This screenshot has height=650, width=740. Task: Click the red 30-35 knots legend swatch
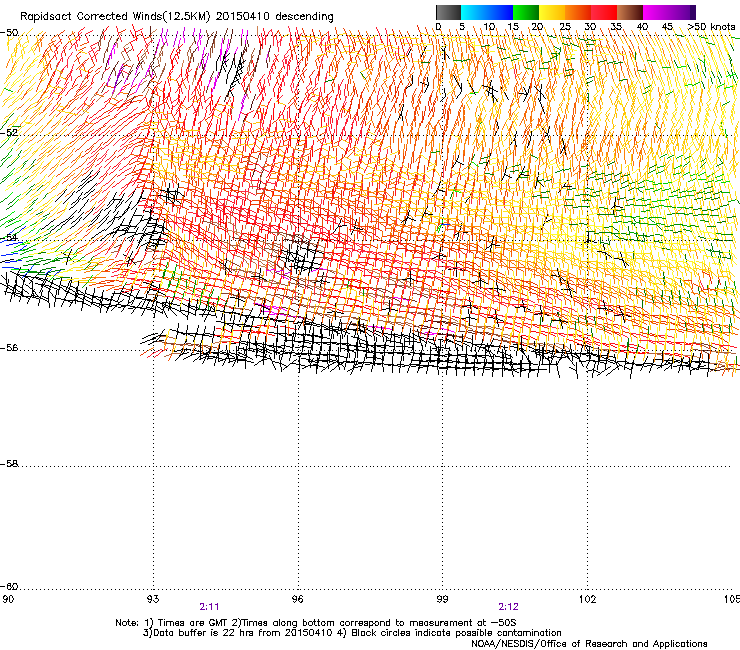(x=604, y=12)
